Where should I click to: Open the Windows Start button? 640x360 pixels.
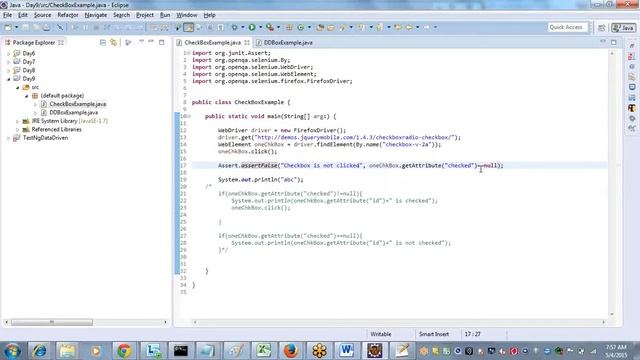(12, 351)
